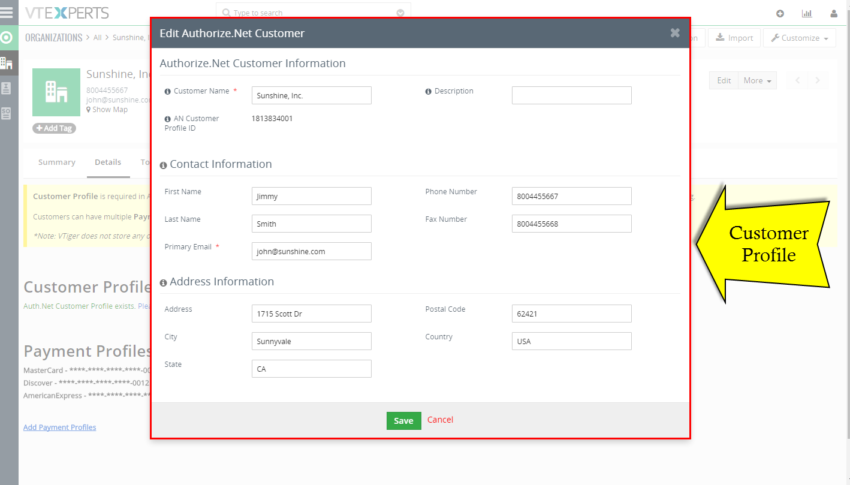Open the hamburger menu icon
850x485 pixels.
click(x=7, y=12)
